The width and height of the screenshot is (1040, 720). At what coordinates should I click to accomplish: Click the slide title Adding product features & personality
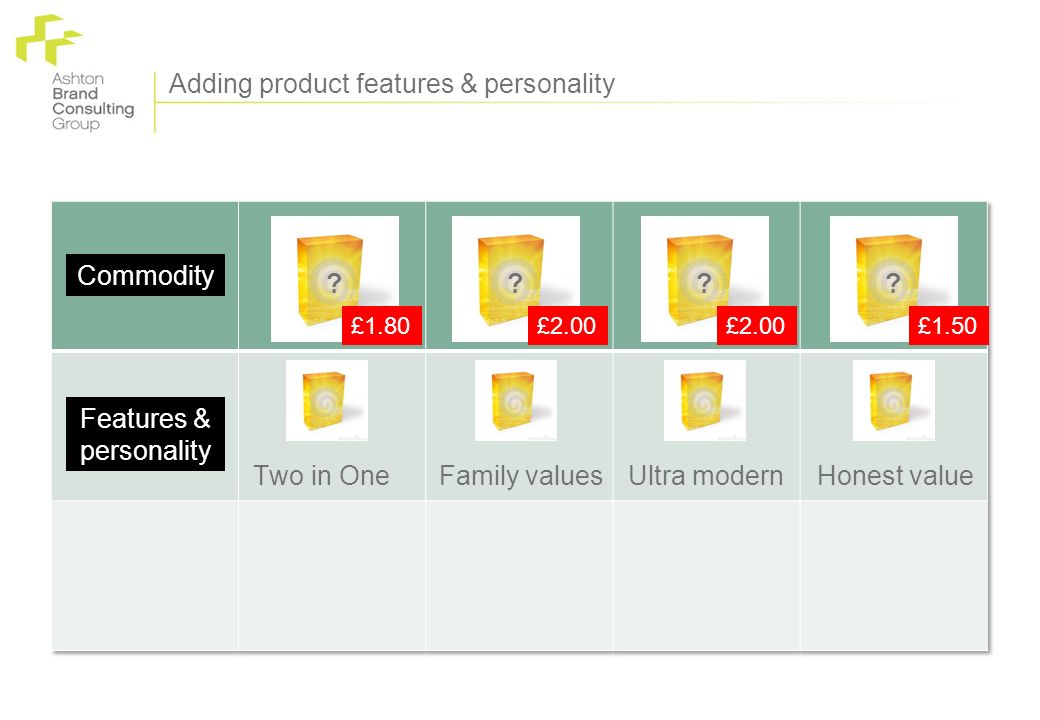tap(392, 84)
